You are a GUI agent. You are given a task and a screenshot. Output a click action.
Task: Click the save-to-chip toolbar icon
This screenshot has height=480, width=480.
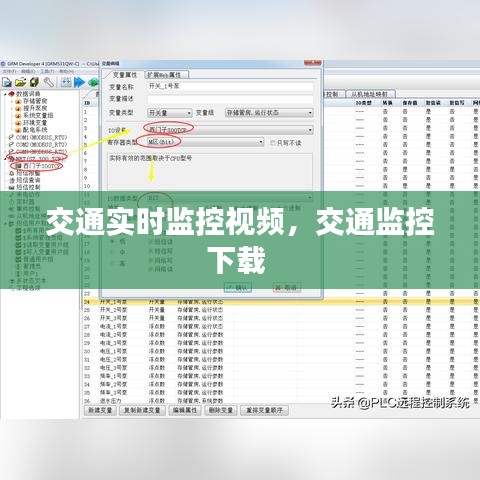(x=34, y=82)
